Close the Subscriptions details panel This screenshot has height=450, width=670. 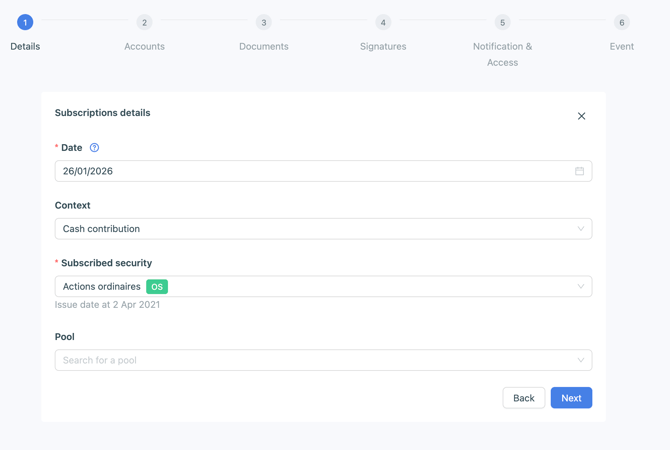581,116
